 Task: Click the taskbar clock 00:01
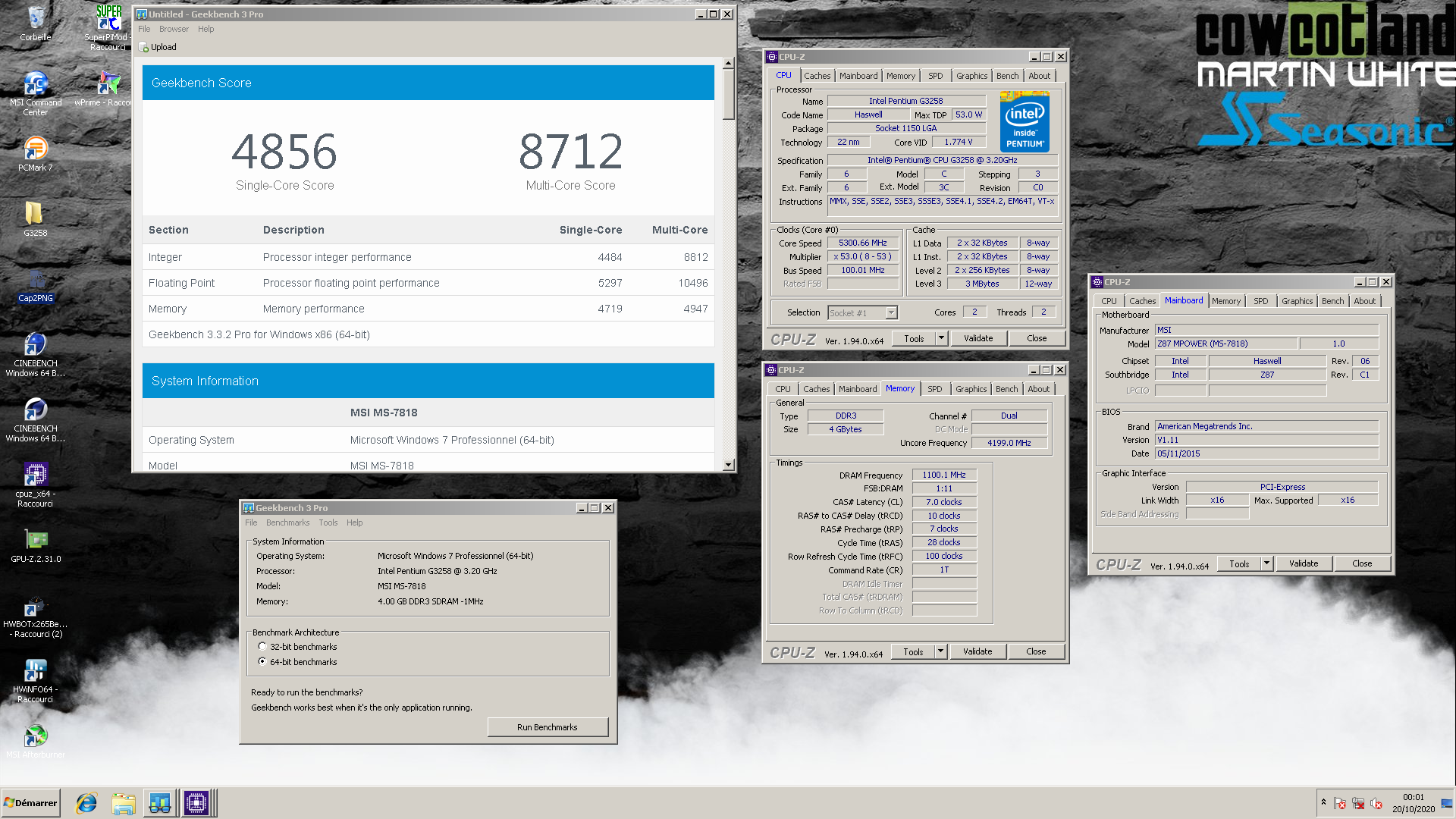[x=1413, y=797]
